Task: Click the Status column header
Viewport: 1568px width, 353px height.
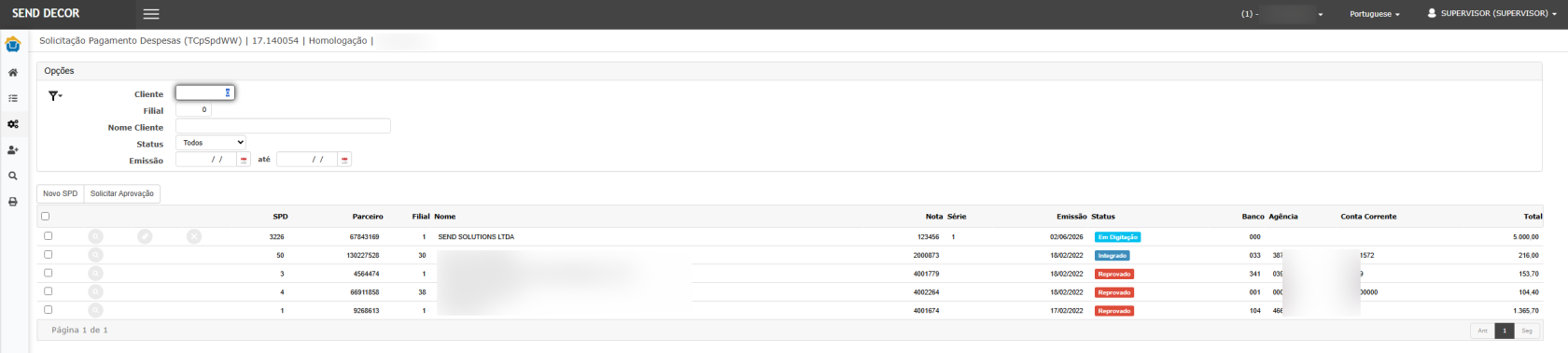Action: [1103, 217]
